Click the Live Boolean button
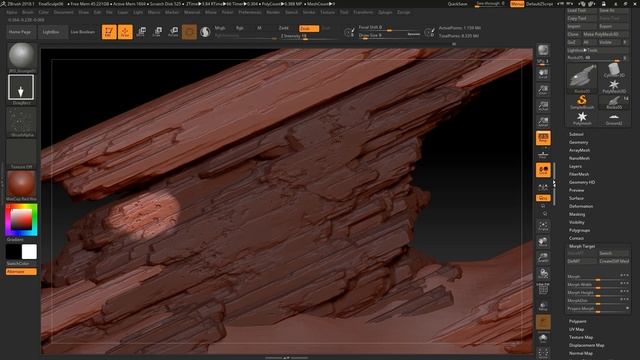640x360 pixels. [82, 32]
